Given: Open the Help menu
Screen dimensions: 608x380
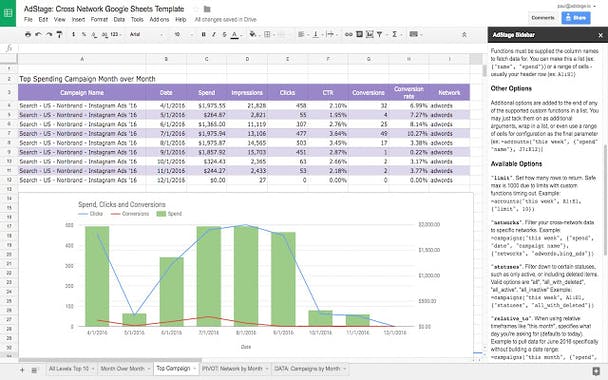Looking at the screenshot, I should tap(181, 19).
